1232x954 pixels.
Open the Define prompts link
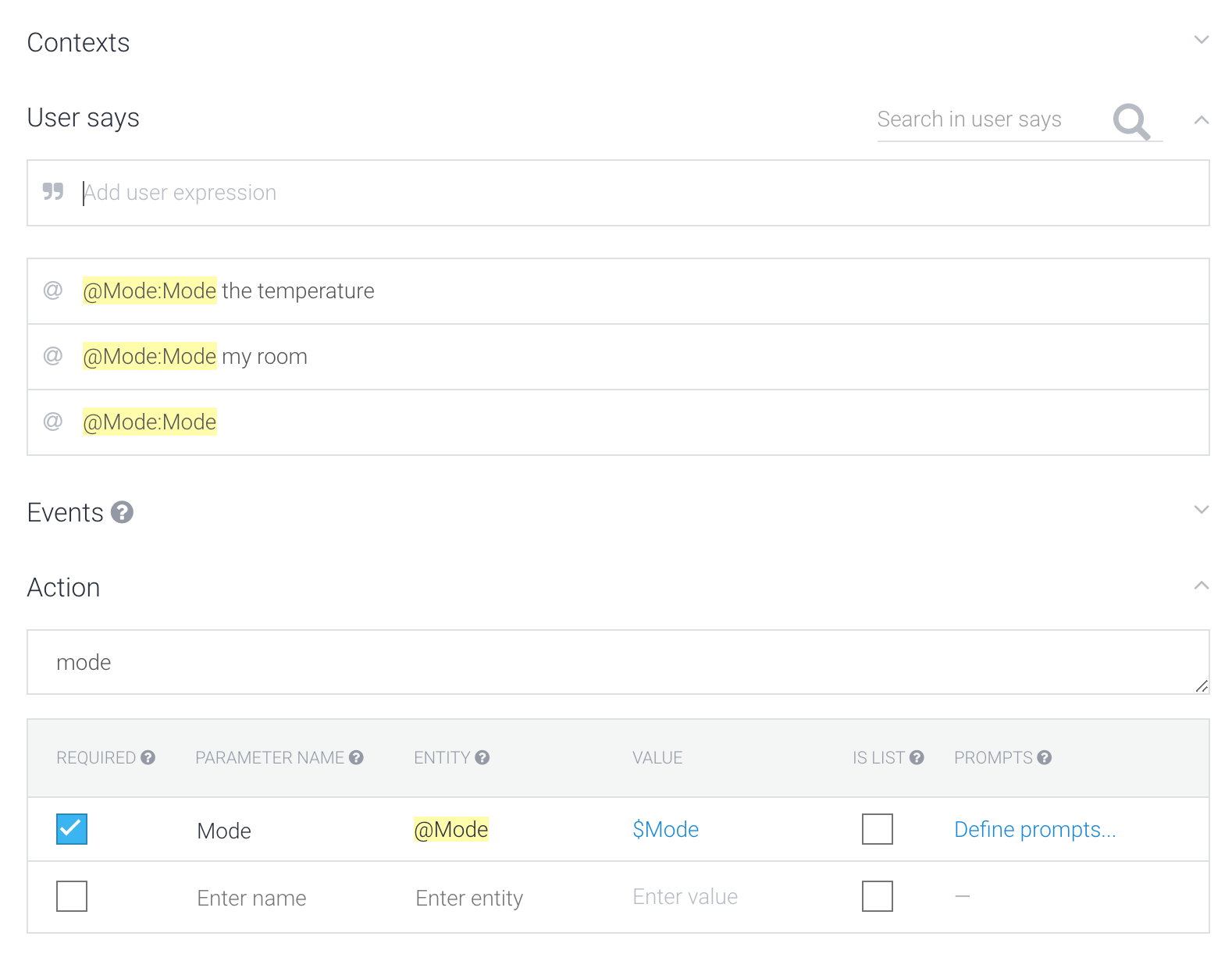click(x=1034, y=829)
